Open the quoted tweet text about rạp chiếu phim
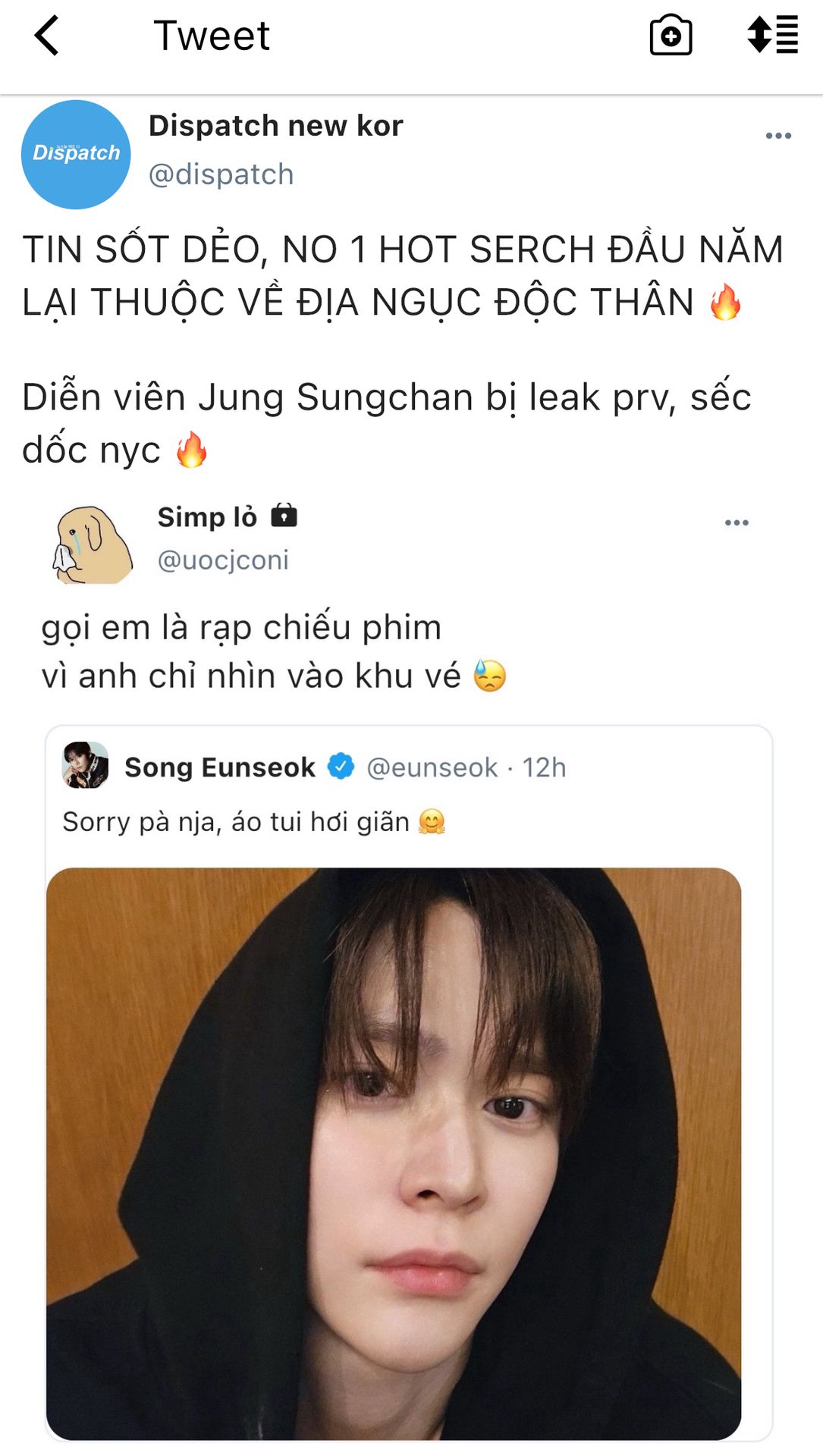823x1456 pixels. pyautogui.click(x=274, y=651)
